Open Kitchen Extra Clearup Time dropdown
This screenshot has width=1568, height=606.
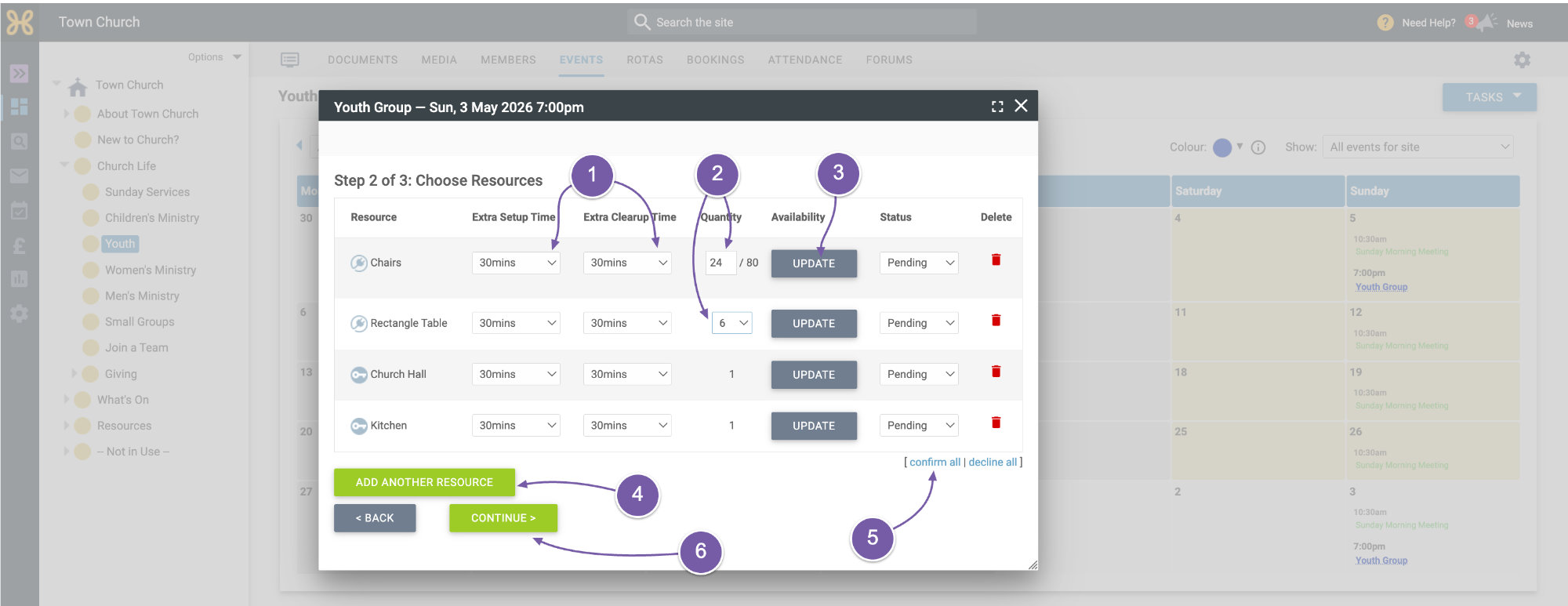coord(627,425)
